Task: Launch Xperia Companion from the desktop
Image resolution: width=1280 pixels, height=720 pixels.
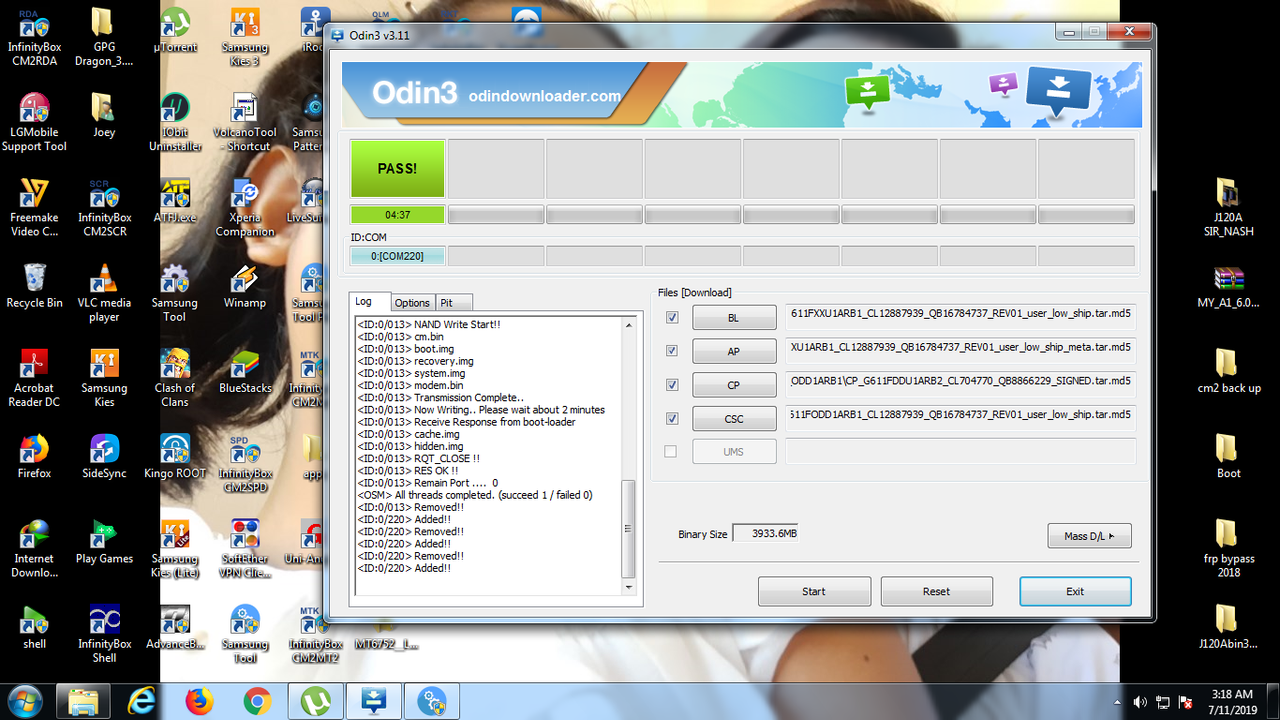Action: point(245,207)
